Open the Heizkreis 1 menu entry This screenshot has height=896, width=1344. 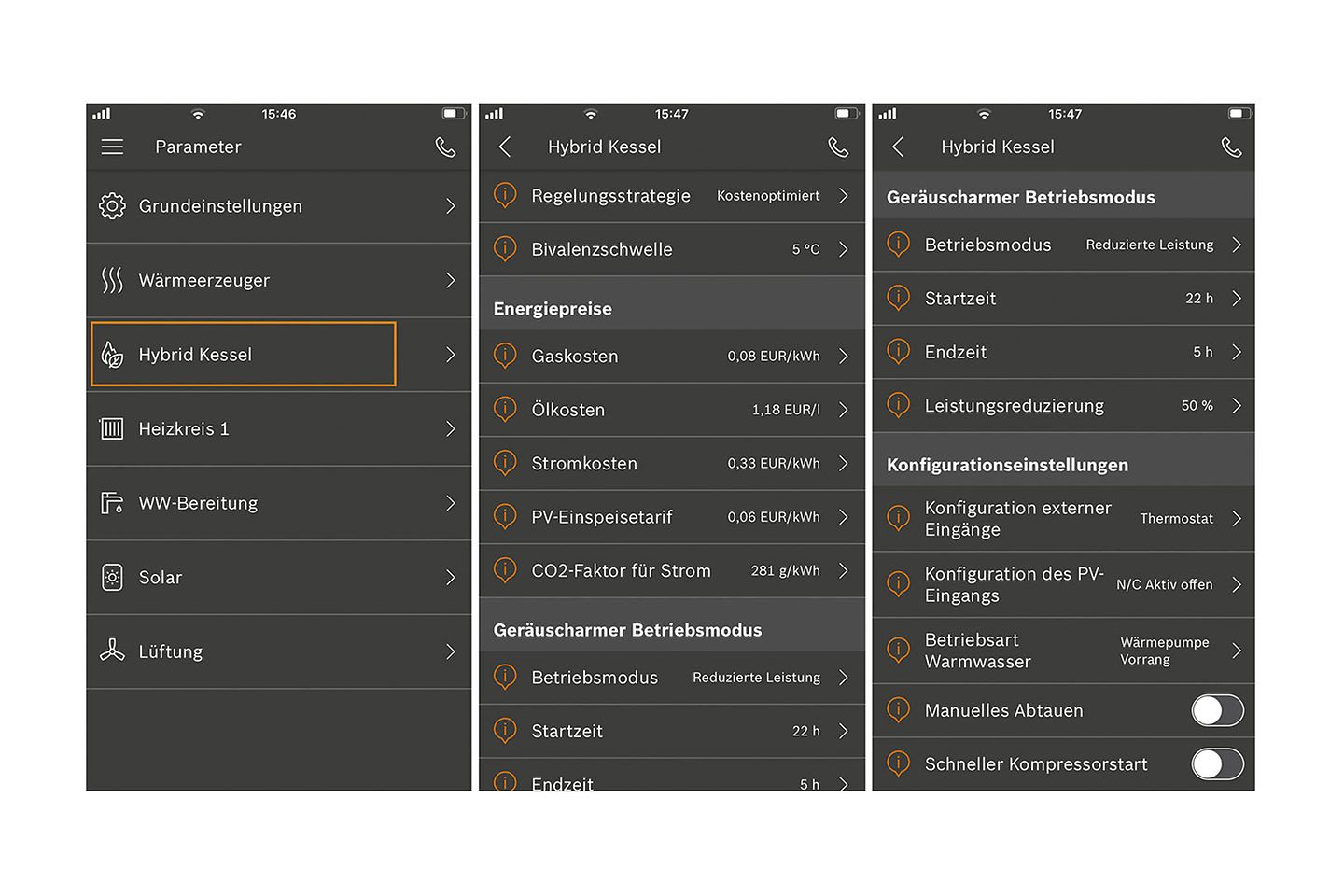click(x=278, y=429)
